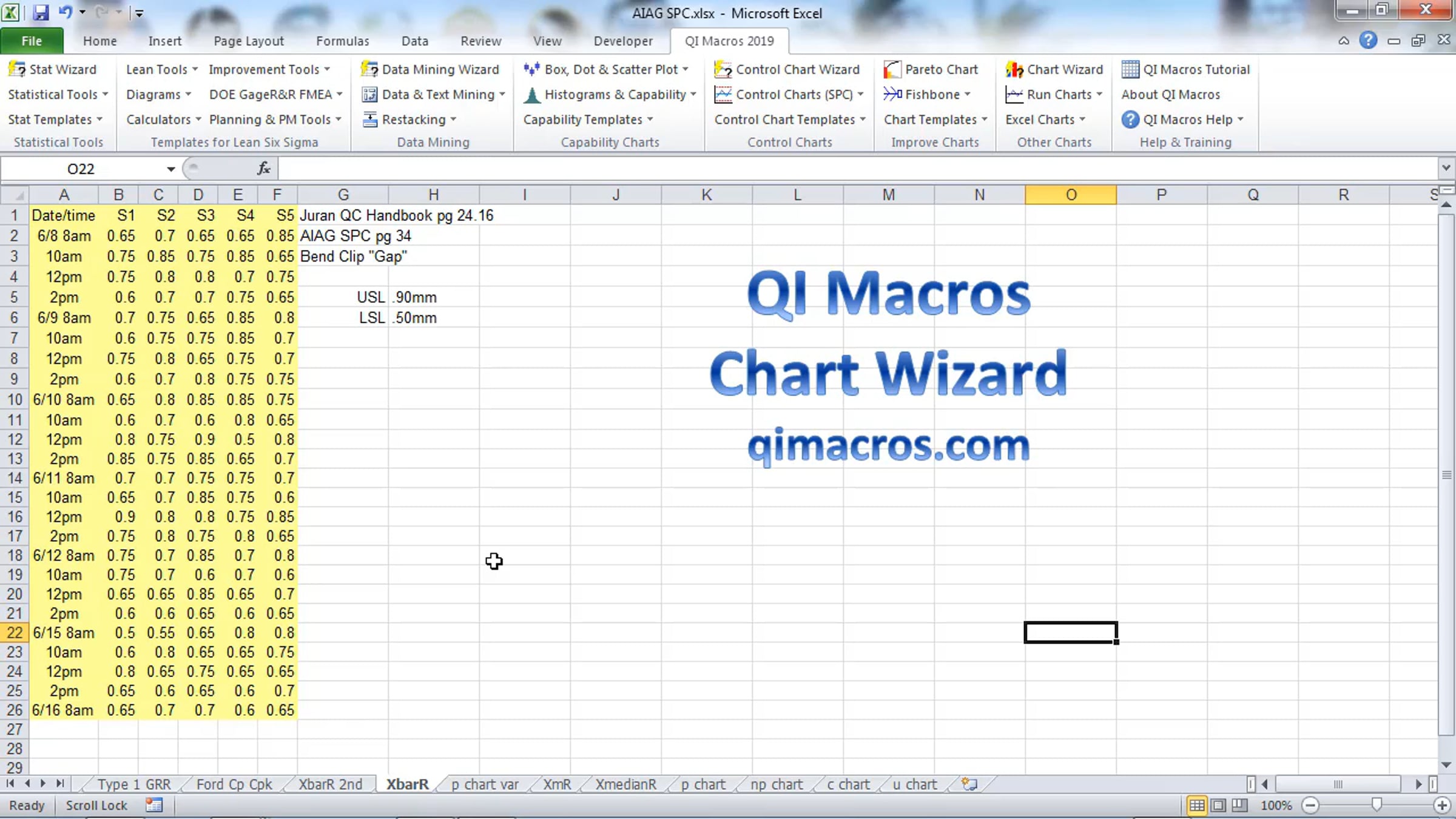The image size is (1456, 819).
Task: Open the Planning & PM Tools dropdown
Action: pos(275,120)
